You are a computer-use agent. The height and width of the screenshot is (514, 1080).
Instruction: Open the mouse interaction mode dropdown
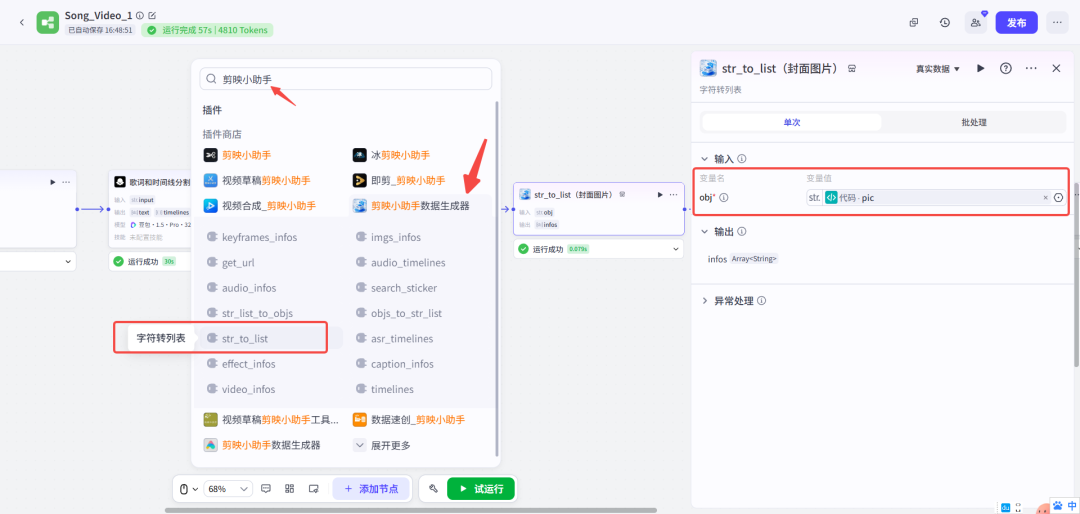[189, 489]
